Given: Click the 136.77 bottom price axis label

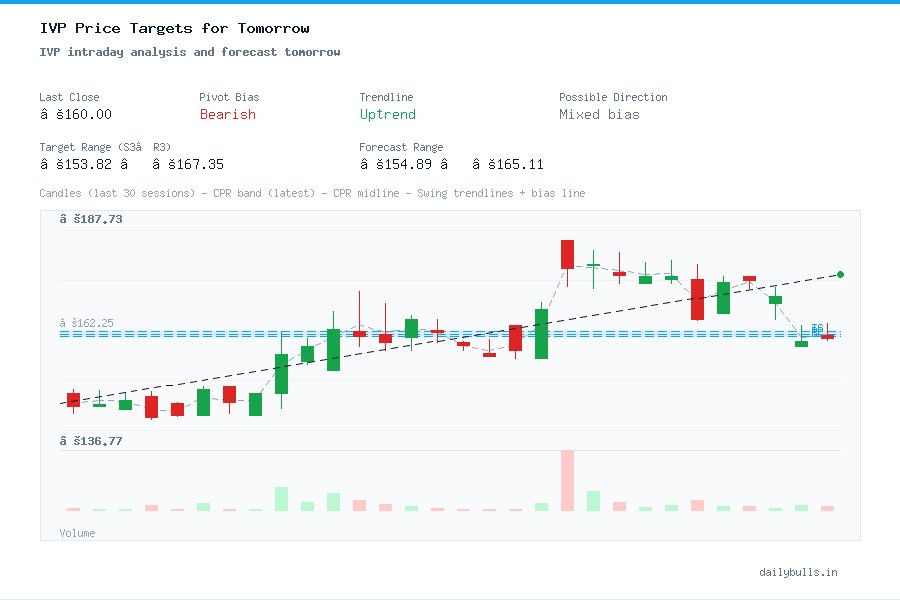Looking at the screenshot, I should point(91,441).
